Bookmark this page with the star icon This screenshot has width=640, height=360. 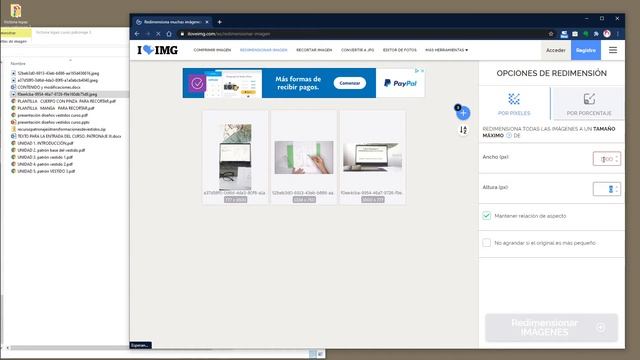(x=551, y=34)
